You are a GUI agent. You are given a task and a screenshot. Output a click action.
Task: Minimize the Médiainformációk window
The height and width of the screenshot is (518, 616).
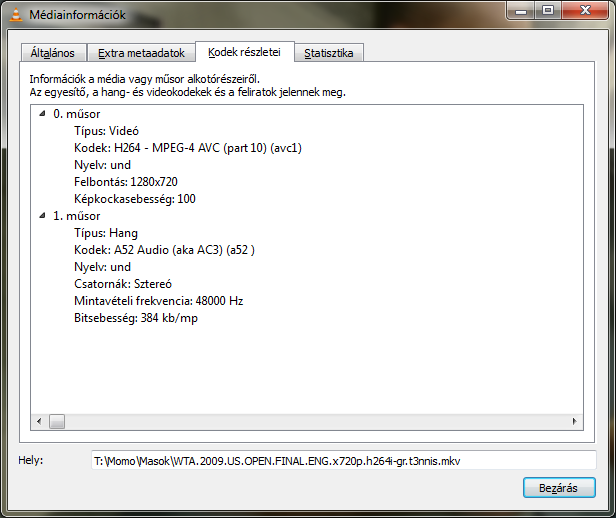pos(521,11)
